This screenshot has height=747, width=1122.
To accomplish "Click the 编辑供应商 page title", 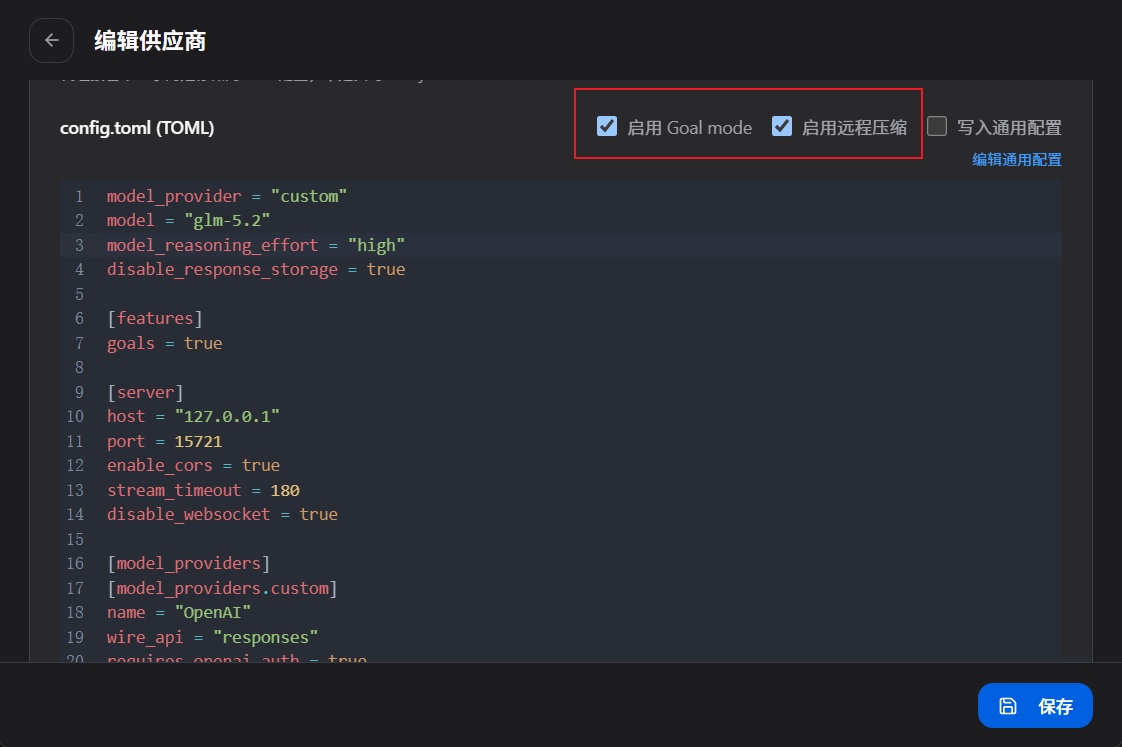I will (x=150, y=41).
